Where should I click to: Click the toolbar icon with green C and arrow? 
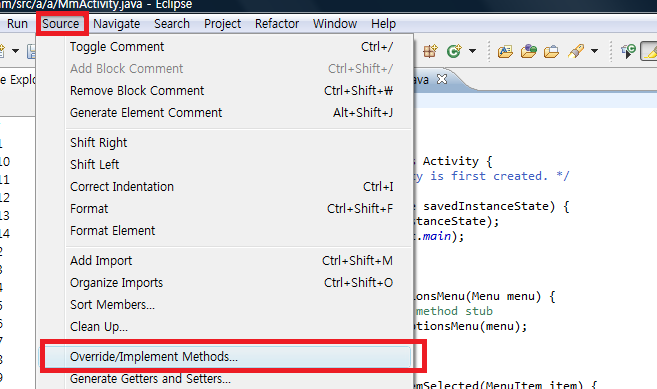629,51
